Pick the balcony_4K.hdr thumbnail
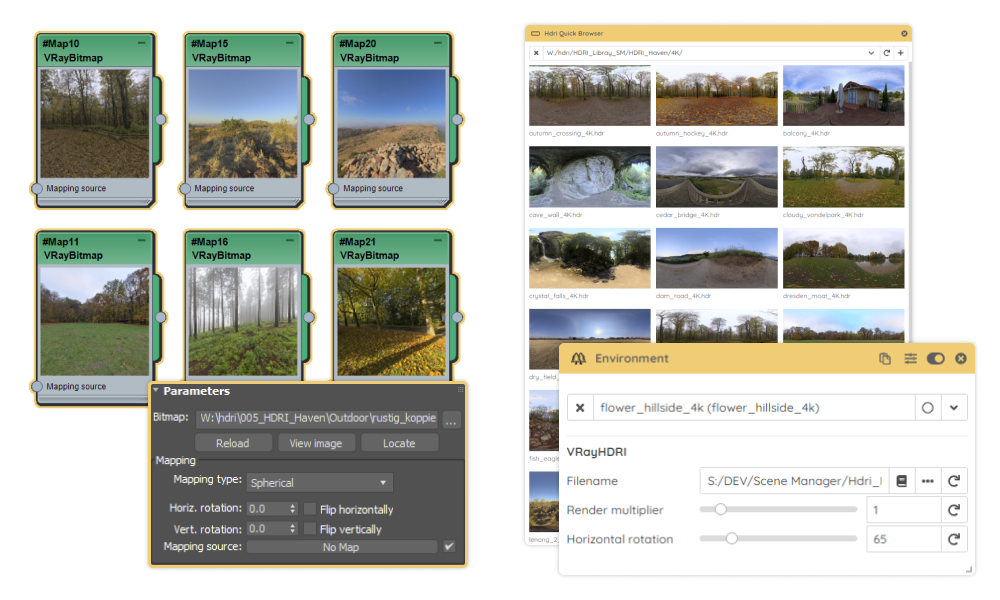 pyautogui.click(x=843, y=96)
